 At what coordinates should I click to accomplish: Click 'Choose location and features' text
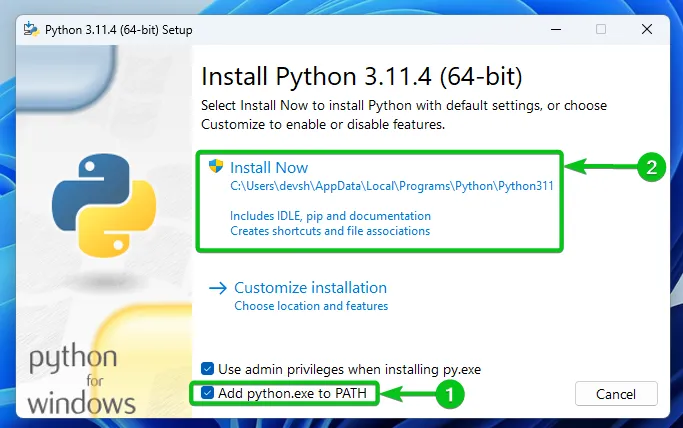coord(311,306)
